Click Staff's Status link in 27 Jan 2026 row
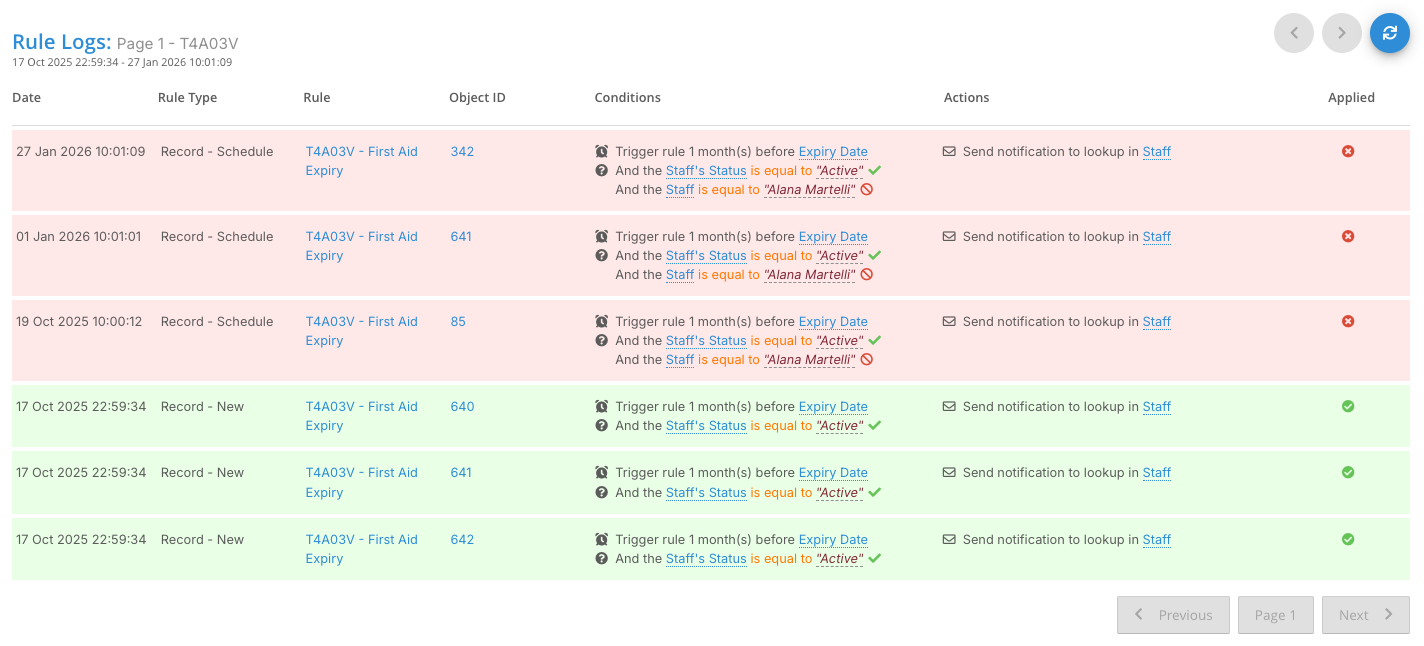Viewport: 1424px width, 646px height. pos(706,171)
